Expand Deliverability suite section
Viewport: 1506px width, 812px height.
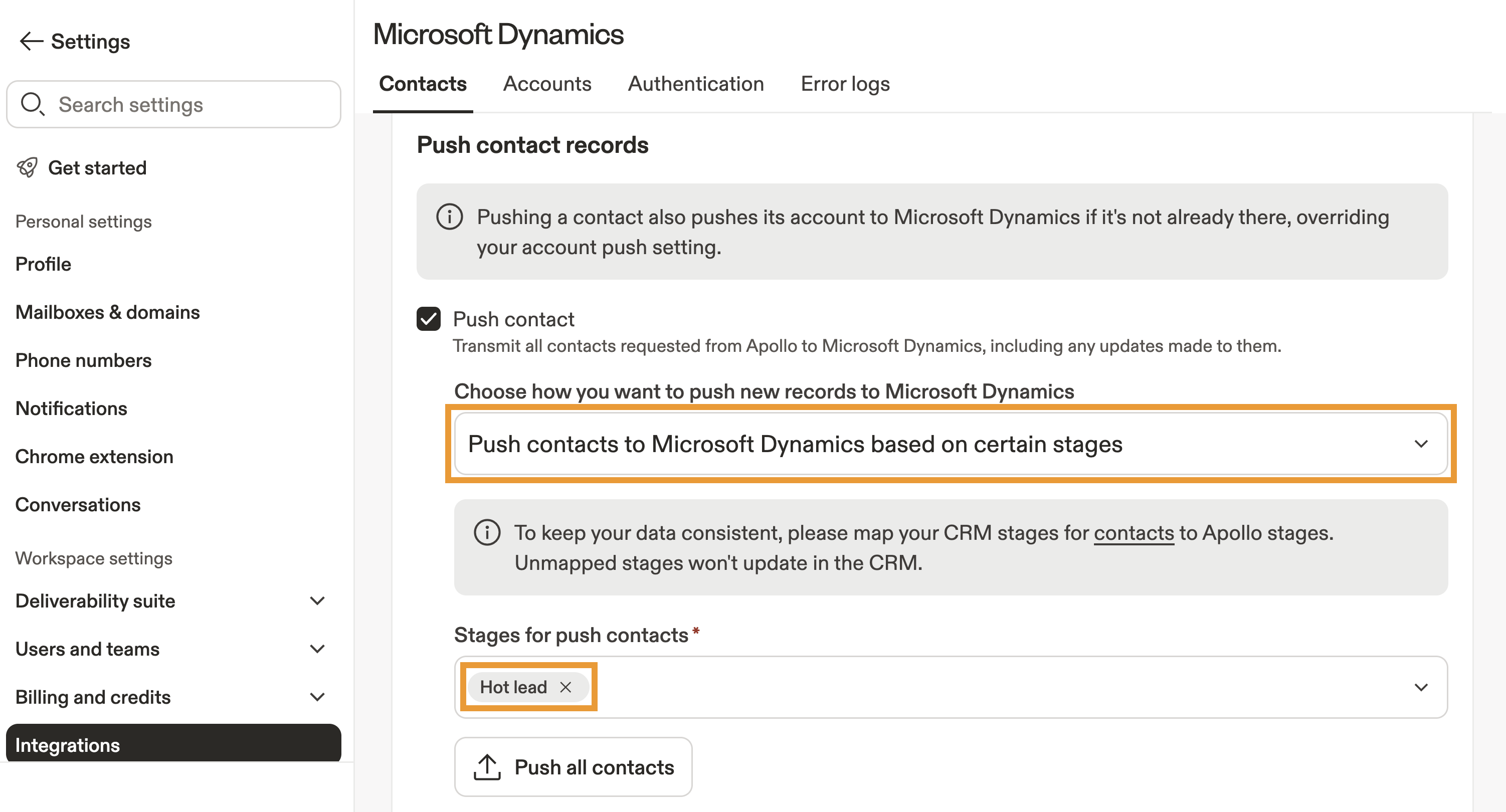[x=317, y=601]
